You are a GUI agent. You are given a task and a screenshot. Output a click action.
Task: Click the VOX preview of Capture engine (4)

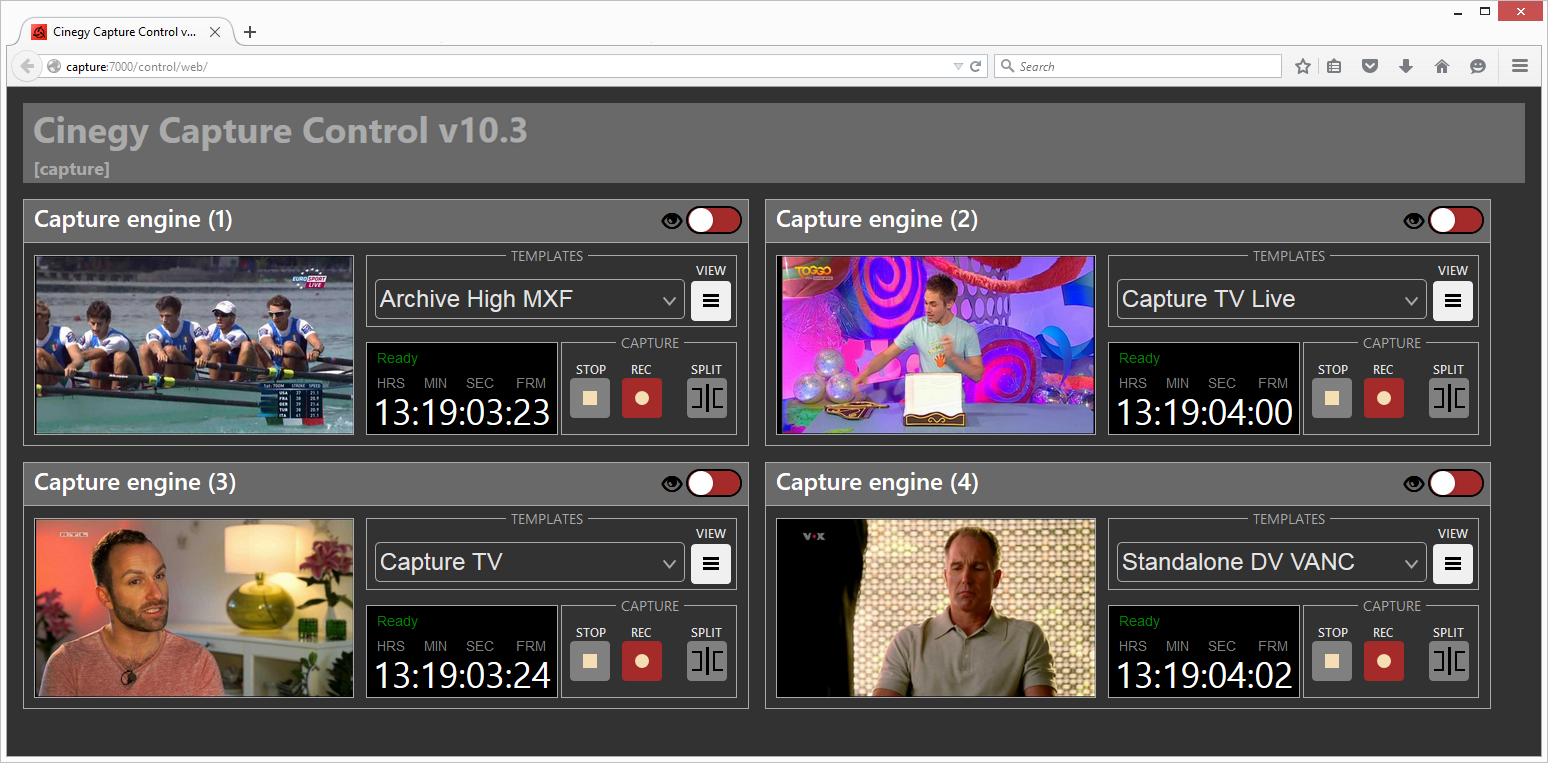click(936, 607)
